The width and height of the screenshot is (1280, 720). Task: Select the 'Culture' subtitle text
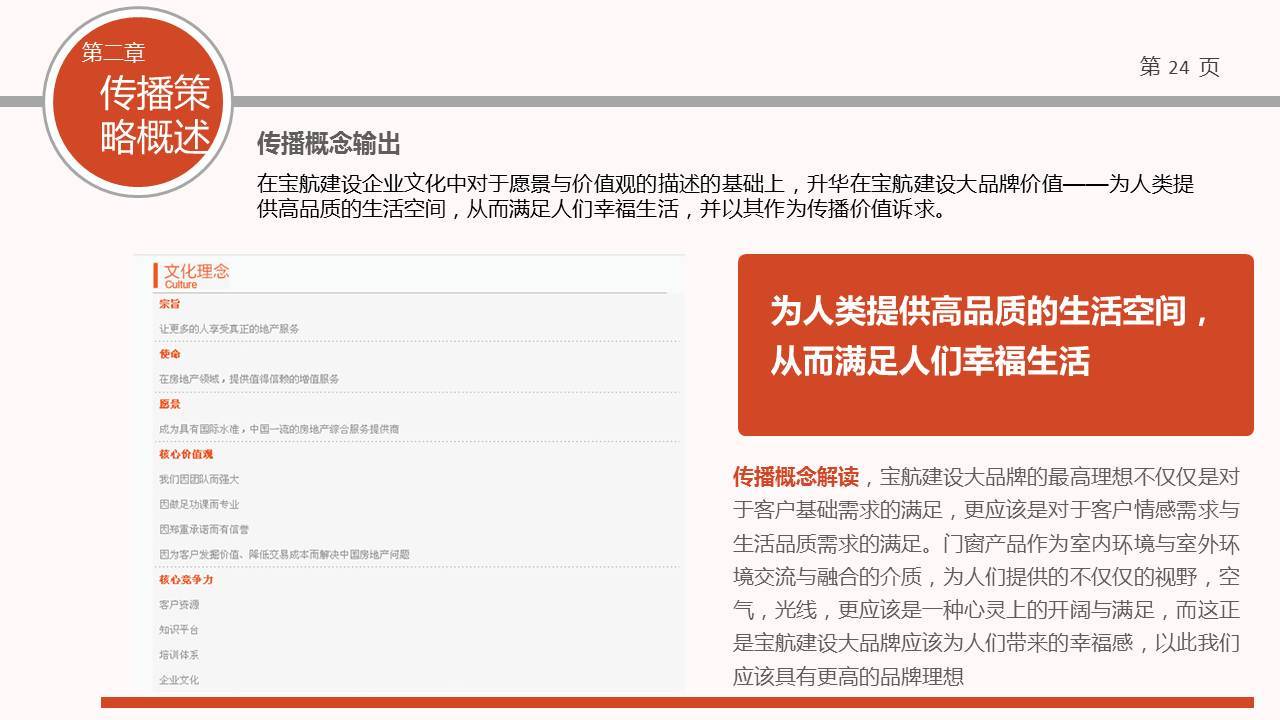(x=181, y=285)
